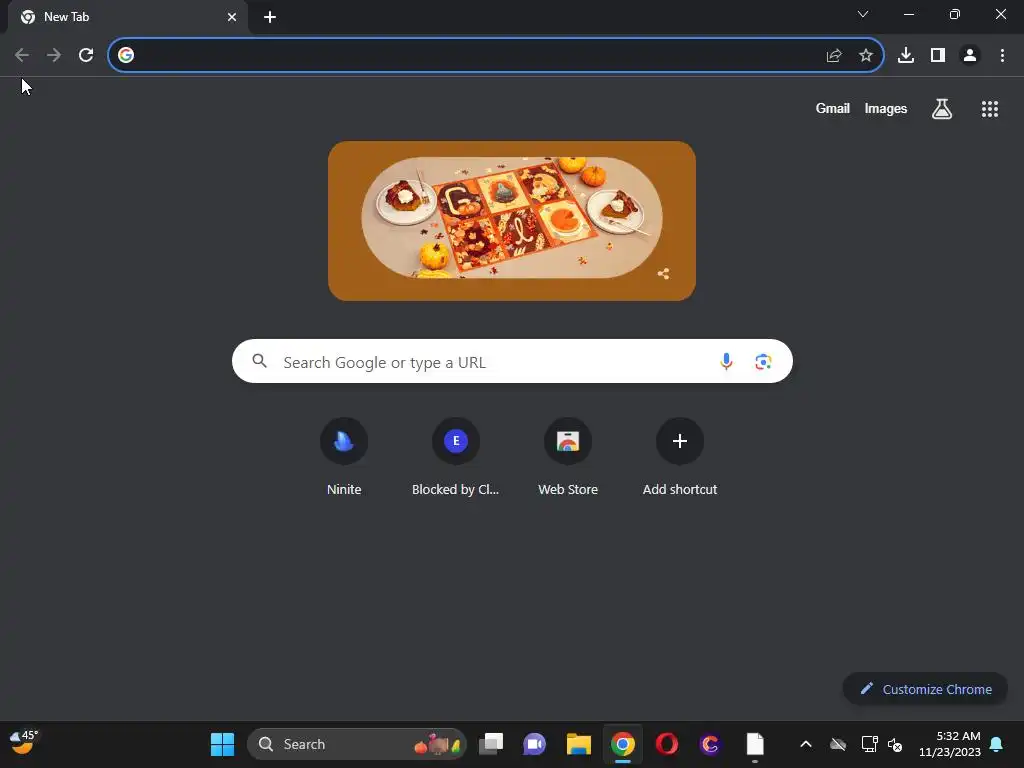This screenshot has height=768, width=1024.
Task: Open the Blocked by Cl... shortcut
Action: click(456, 457)
